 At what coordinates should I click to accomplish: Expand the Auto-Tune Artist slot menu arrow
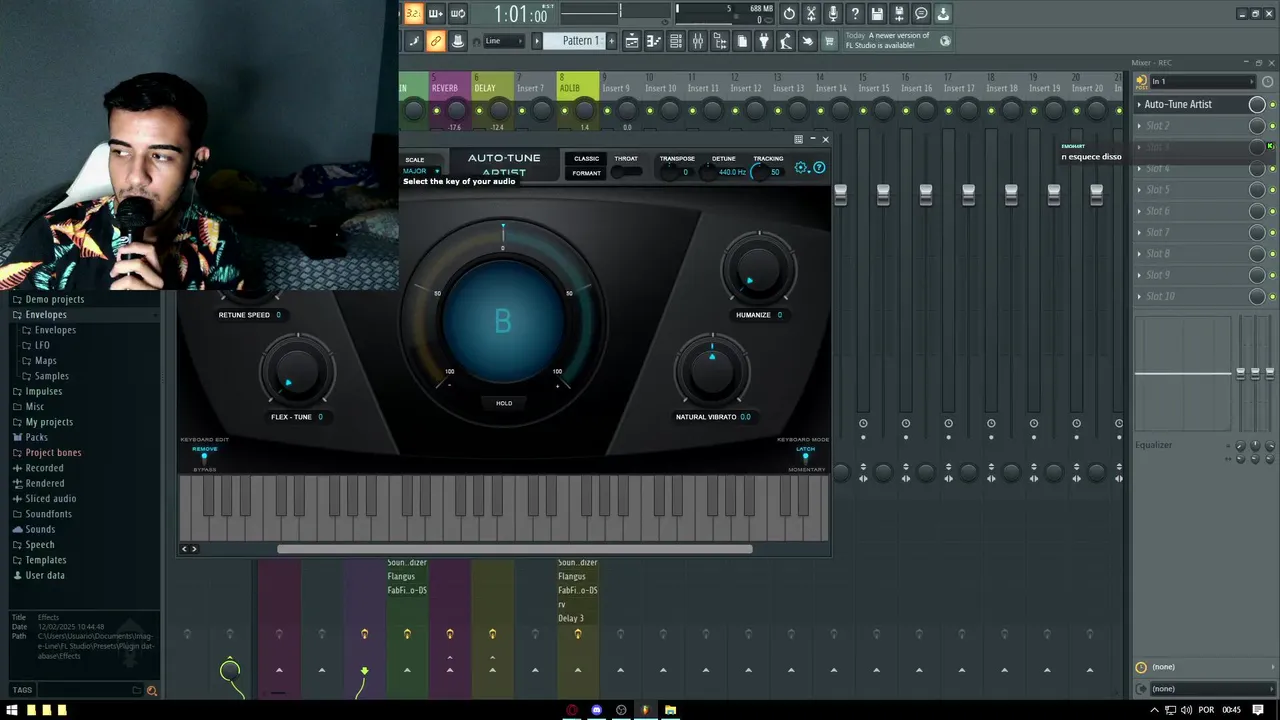pos(1139,104)
